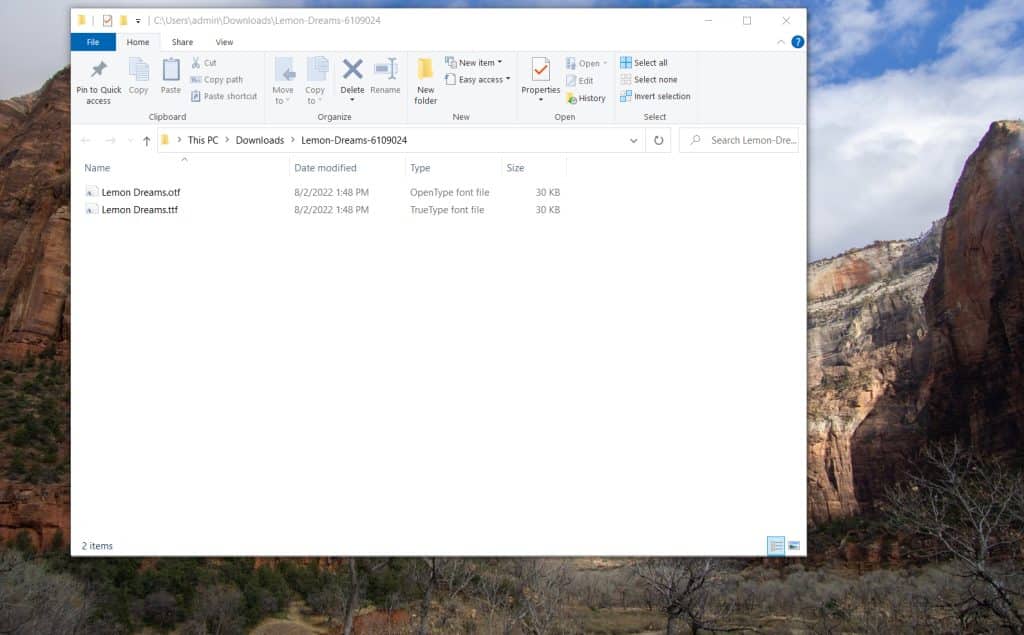Click the Back navigation arrow

click(x=86, y=140)
